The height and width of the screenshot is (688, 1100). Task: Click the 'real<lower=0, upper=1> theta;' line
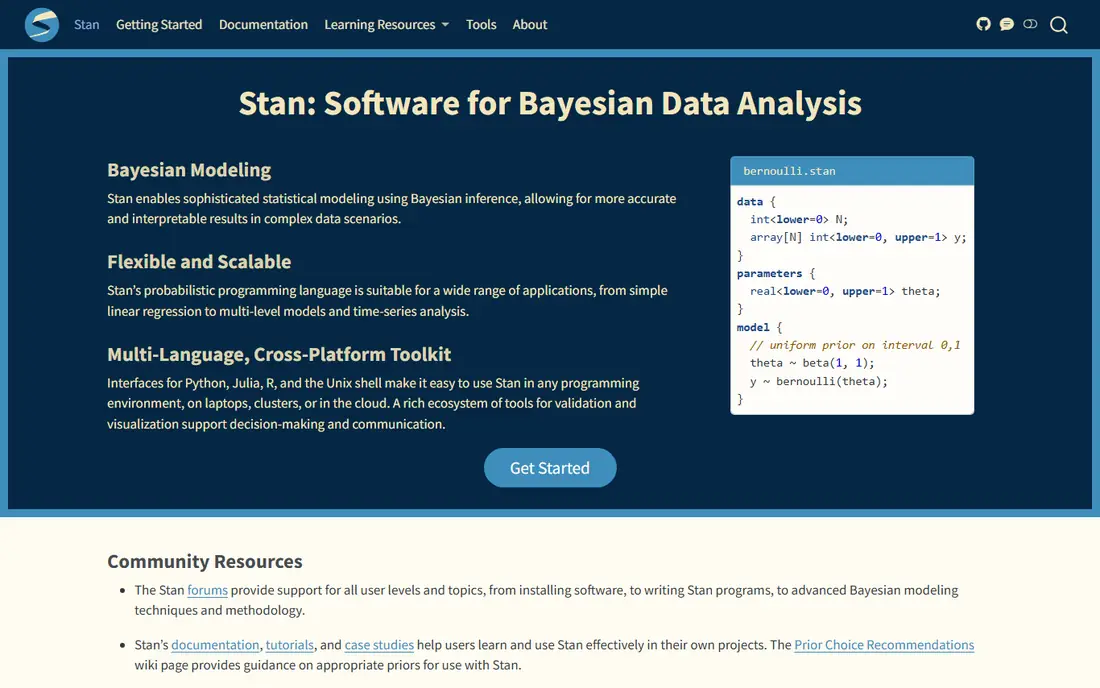coord(845,291)
